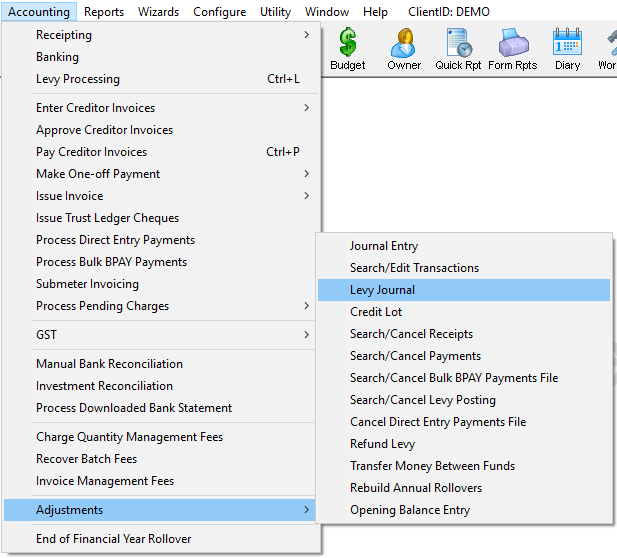Open the Diary calendar icon
617x558 pixels.
[x=567, y=49]
